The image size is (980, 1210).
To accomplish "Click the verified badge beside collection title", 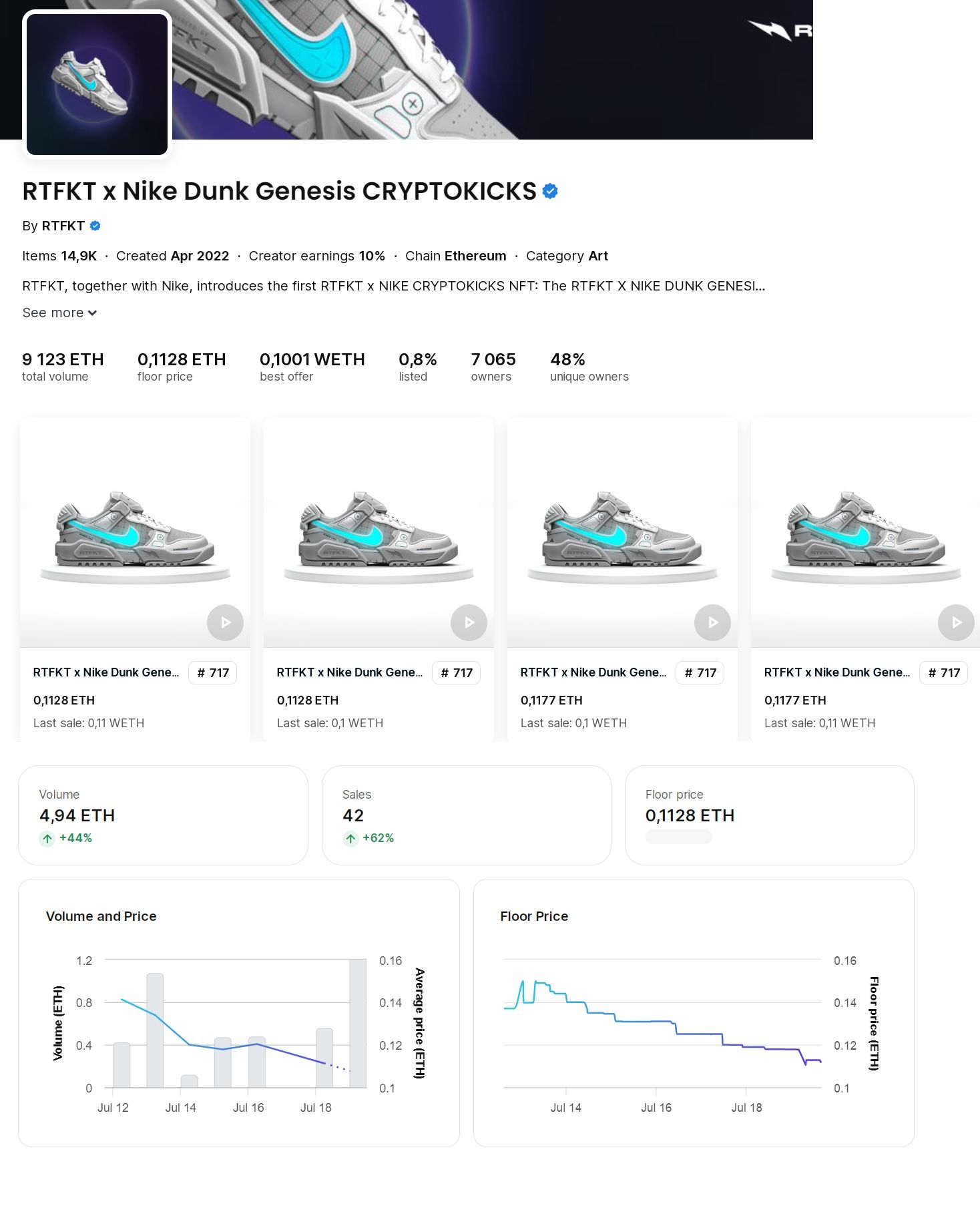I will pyautogui.click(x=550, y=192).
